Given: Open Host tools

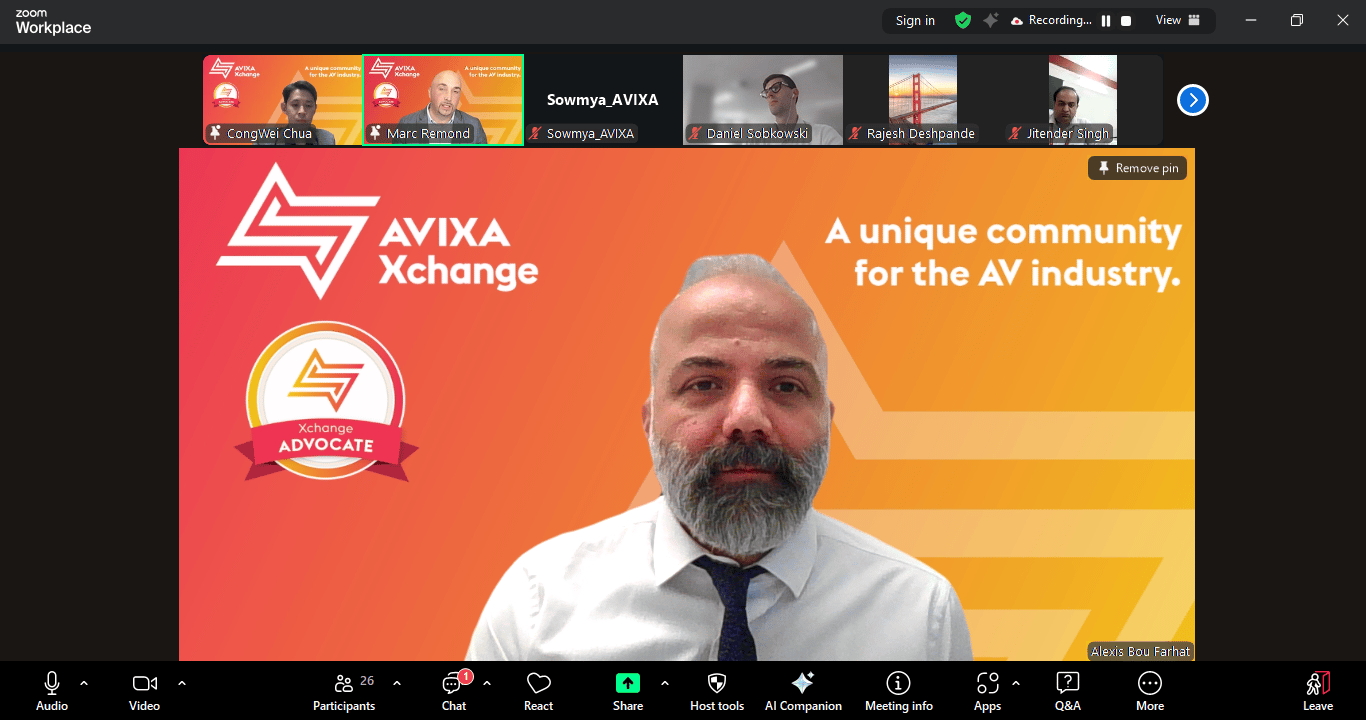Looking at the screenshot, I should tap(716, 690).
